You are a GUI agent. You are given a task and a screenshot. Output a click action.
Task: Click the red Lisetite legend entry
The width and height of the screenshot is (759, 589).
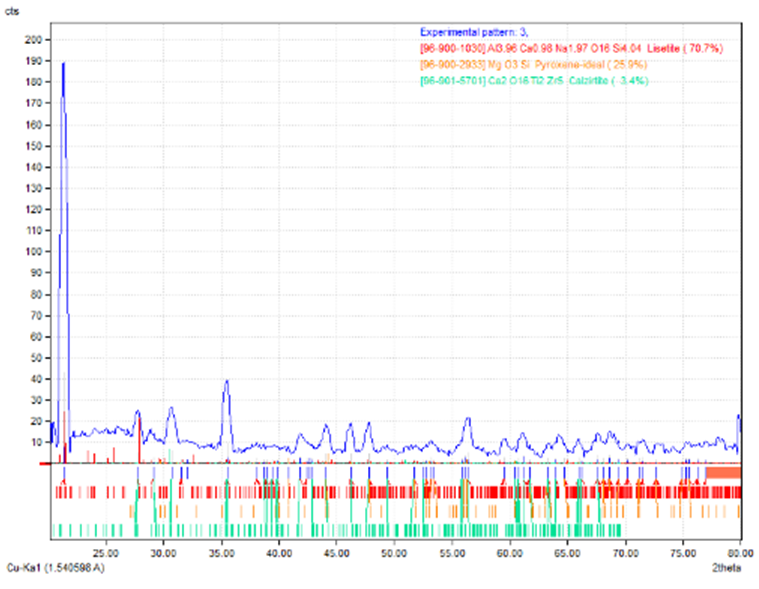click(570, 48)
